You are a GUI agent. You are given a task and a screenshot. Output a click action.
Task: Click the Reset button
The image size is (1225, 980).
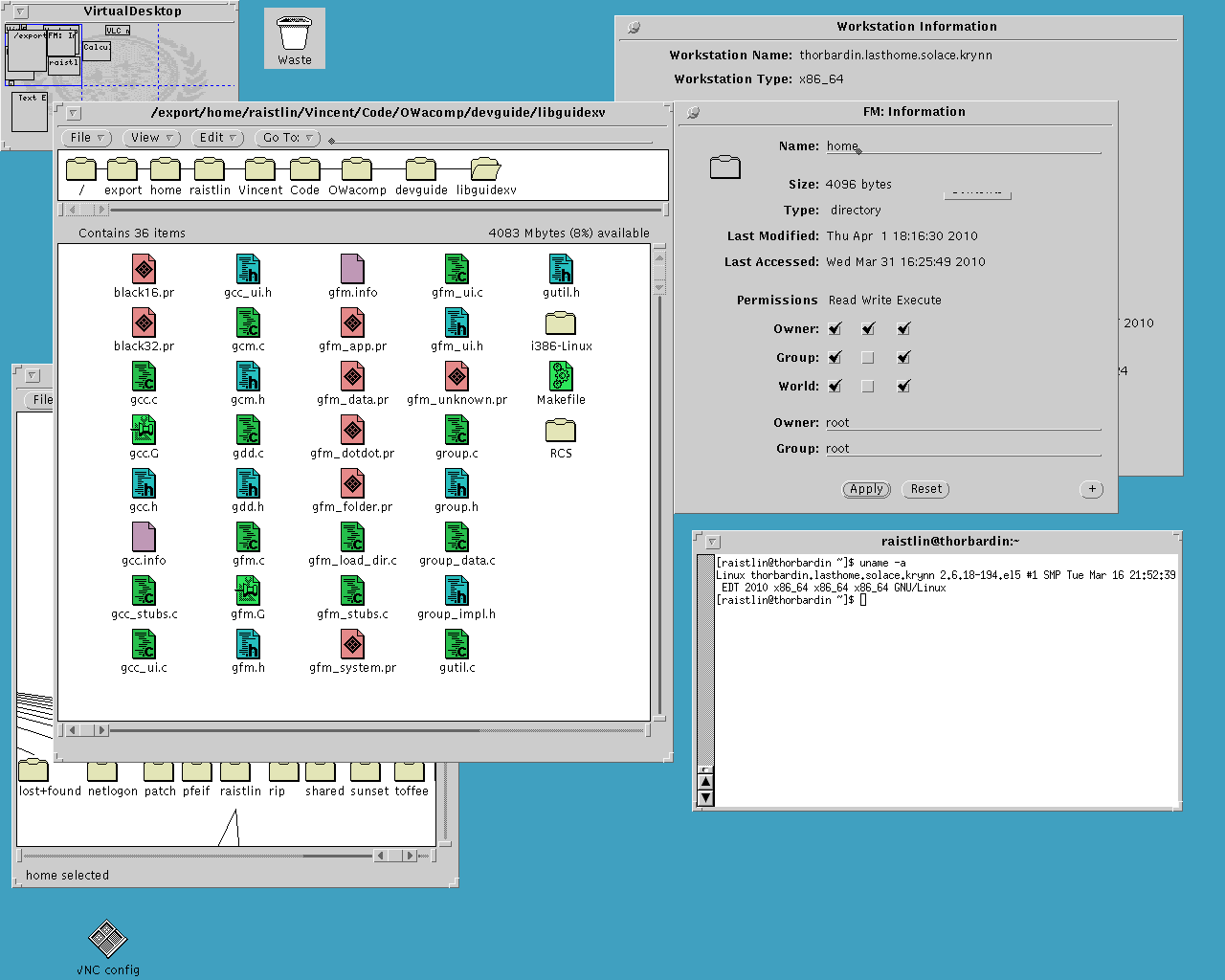pyautogui.click(x=925, y=489)
